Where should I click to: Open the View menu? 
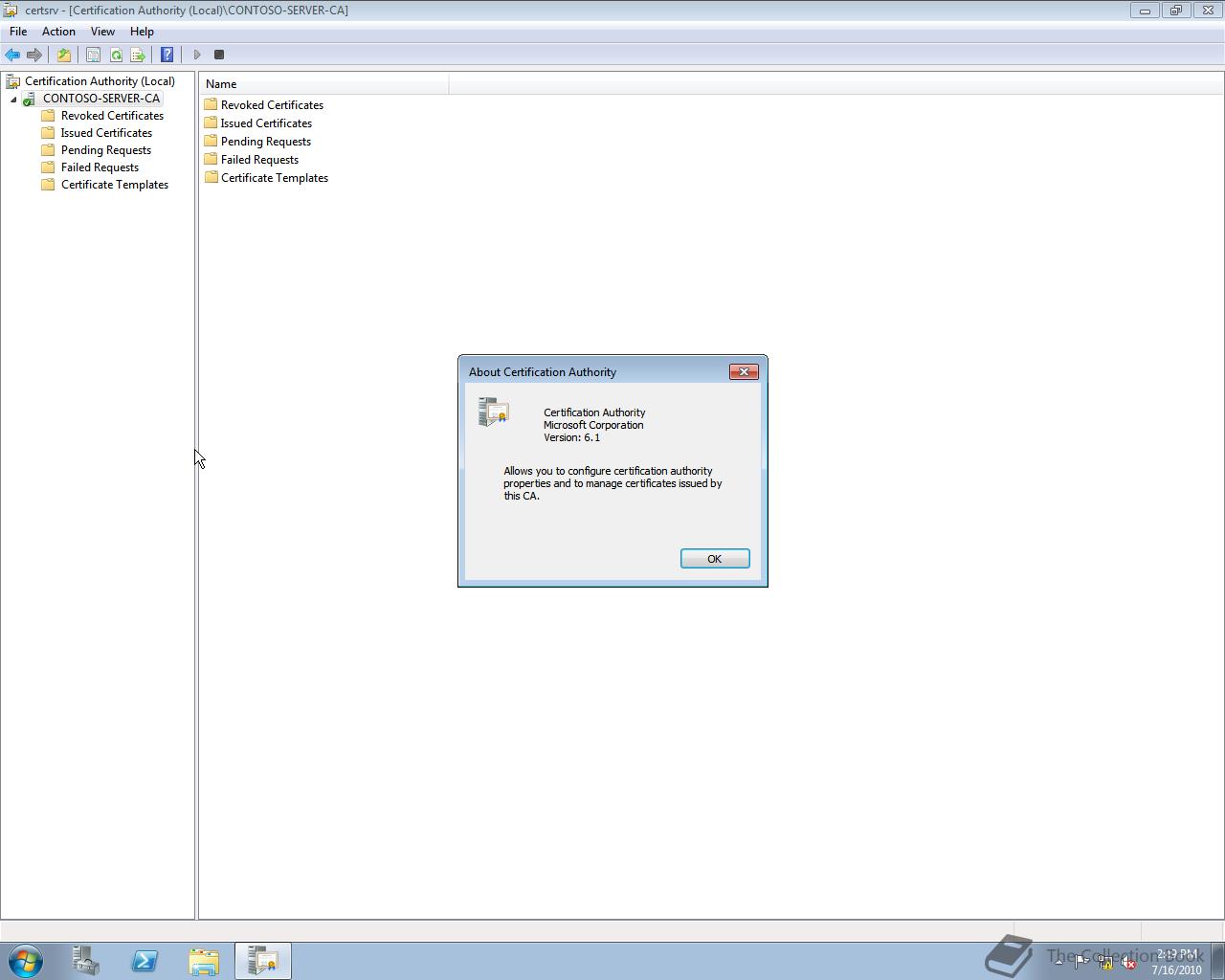tap(102, 32)
